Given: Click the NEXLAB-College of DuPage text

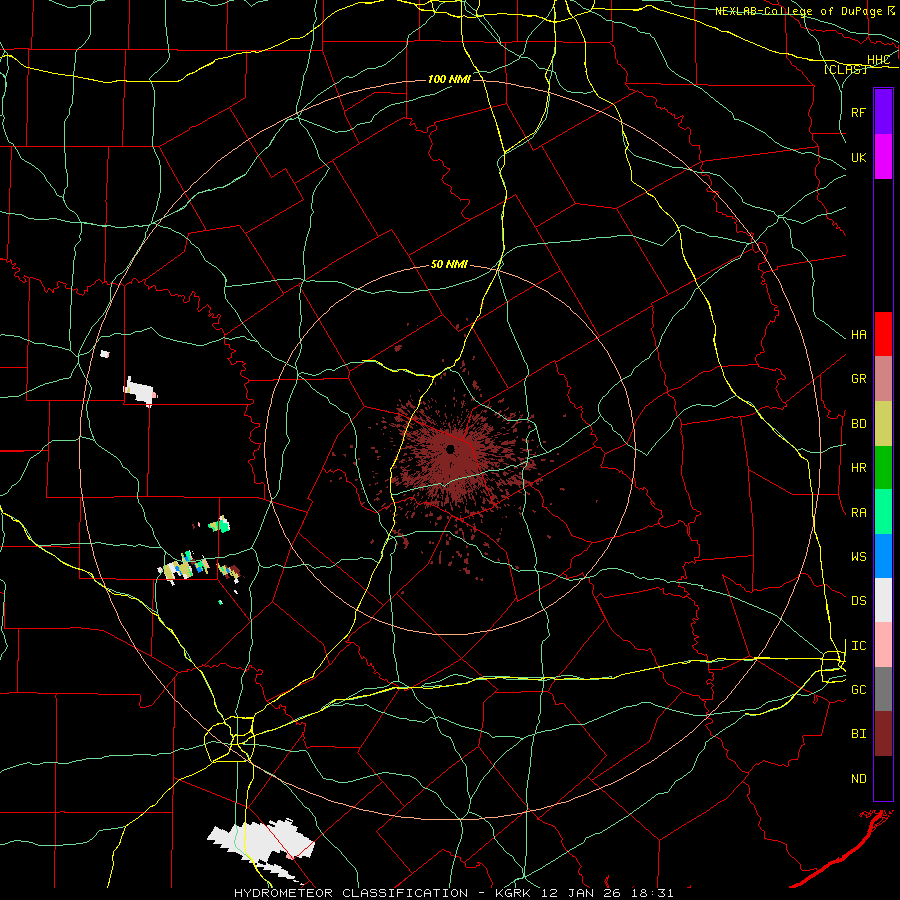Looking at the screenshot, I should point(799,11).
